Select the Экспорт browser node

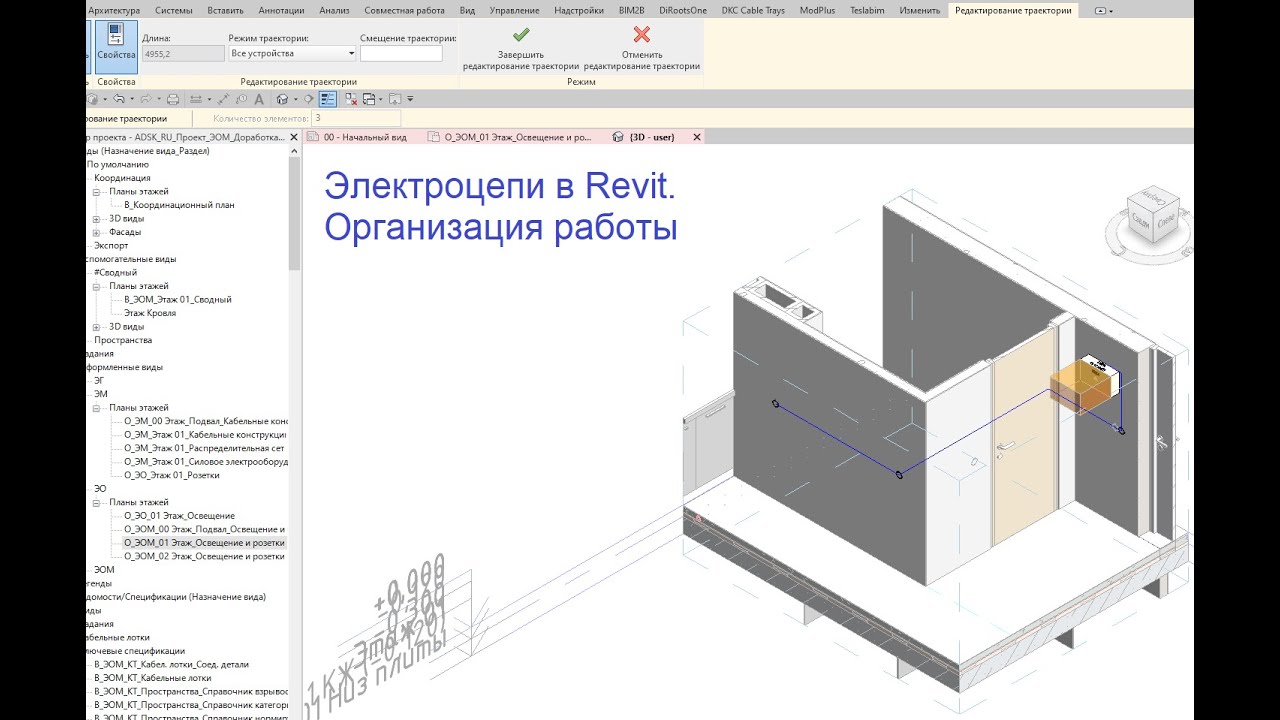pos(111,245)
